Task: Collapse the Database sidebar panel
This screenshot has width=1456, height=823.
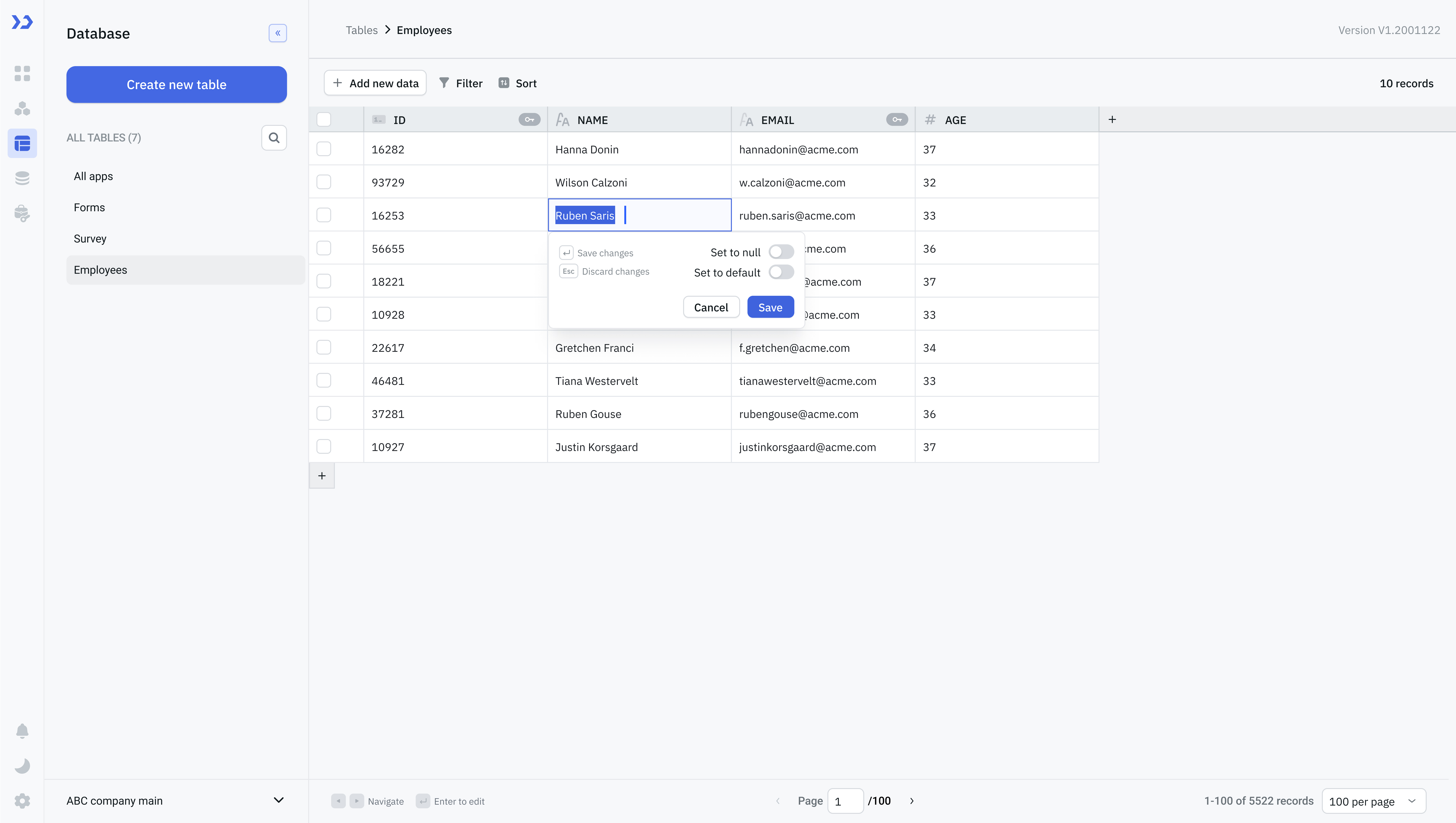Action: point(277,33)
